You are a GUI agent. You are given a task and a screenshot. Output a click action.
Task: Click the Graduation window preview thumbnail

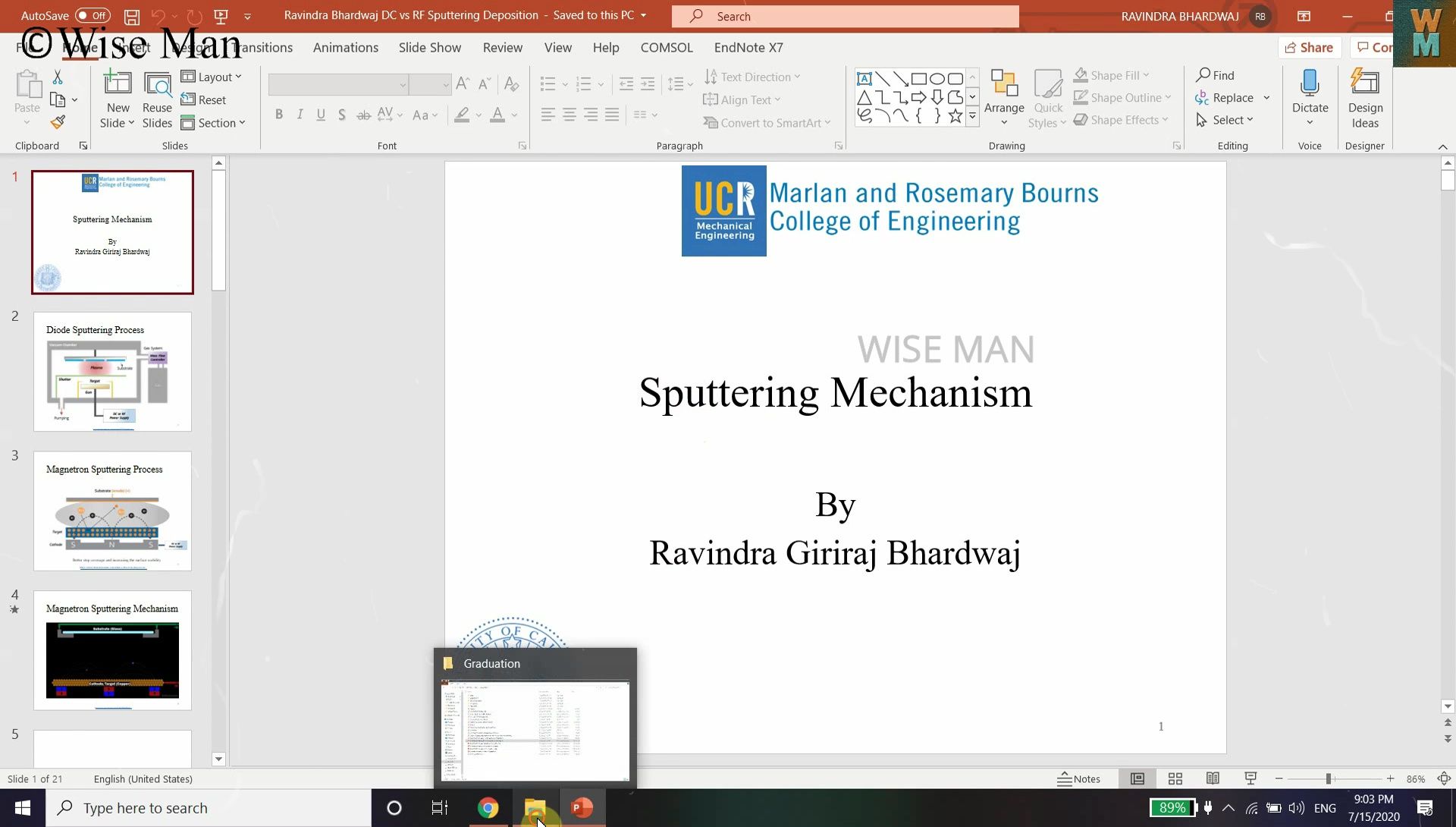(535, 730)
